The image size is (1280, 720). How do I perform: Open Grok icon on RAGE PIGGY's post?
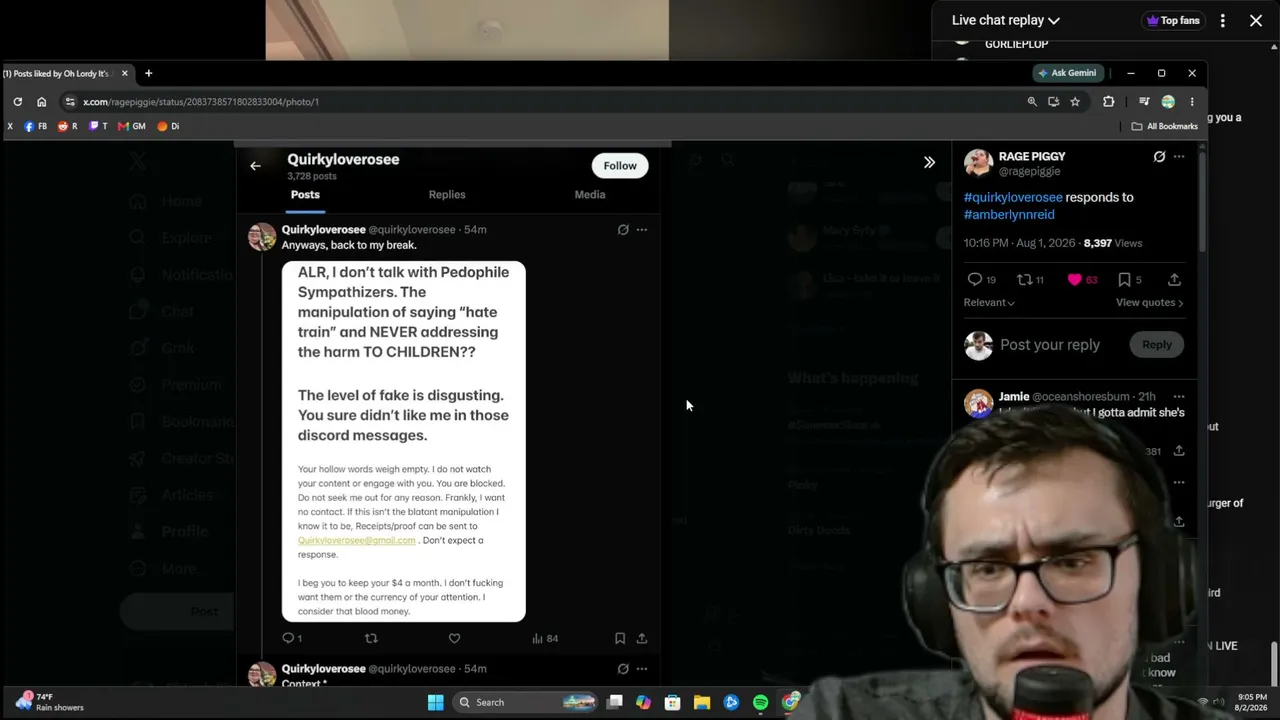pyautogui.click(x=1159, y=157)
